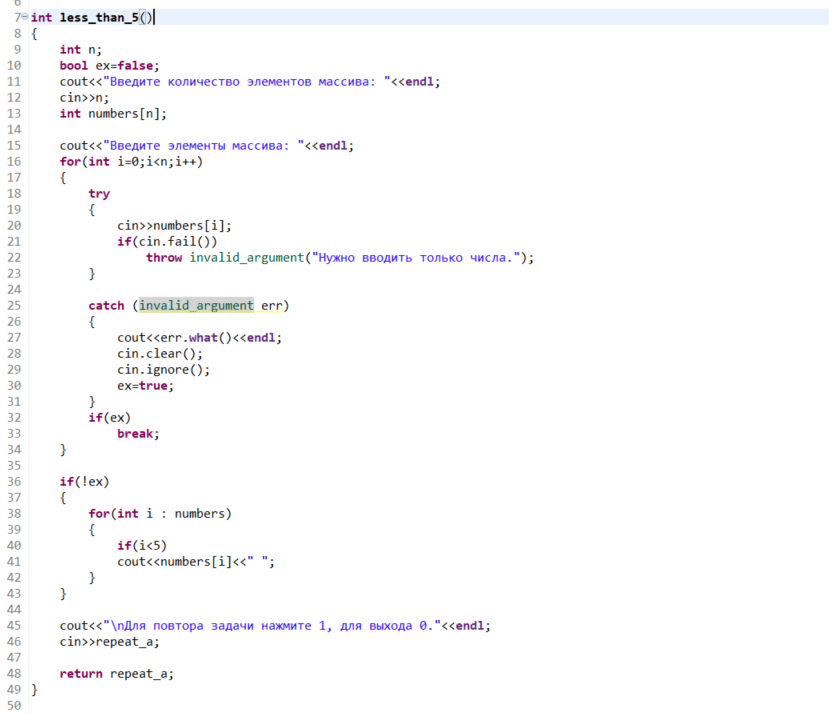Click line number 50 in the gutter
Image resolution: width=829 pixels, height=714 pixels.
pyautogui.click(x=14, y=706)
